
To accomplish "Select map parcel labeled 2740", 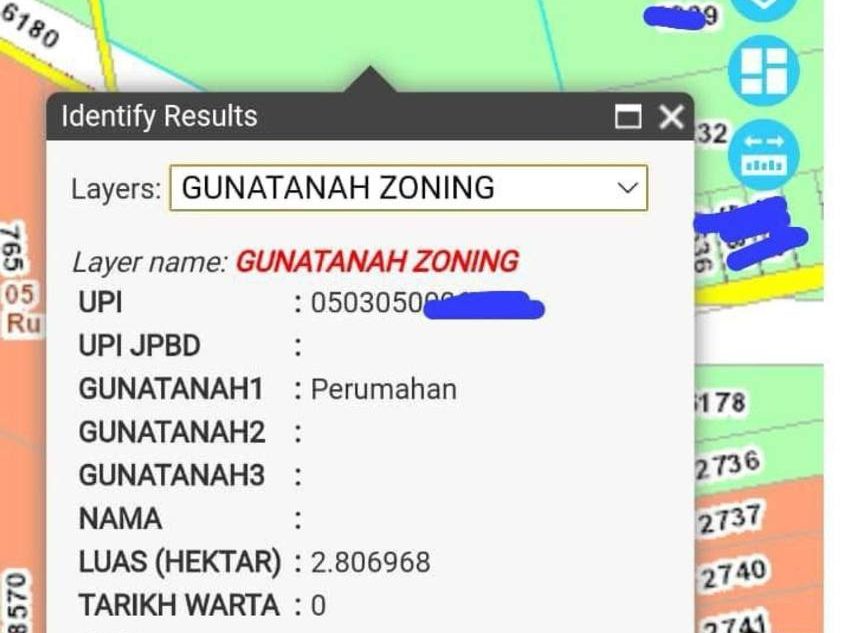I will tap(734, 574).
